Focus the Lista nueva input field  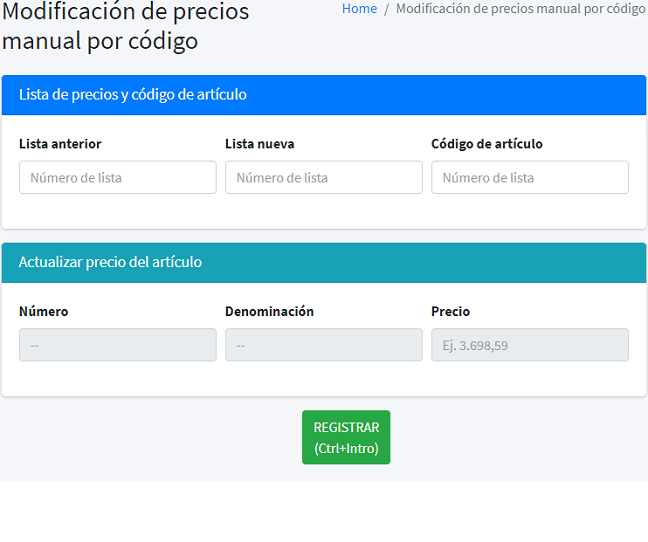point(324,178)
